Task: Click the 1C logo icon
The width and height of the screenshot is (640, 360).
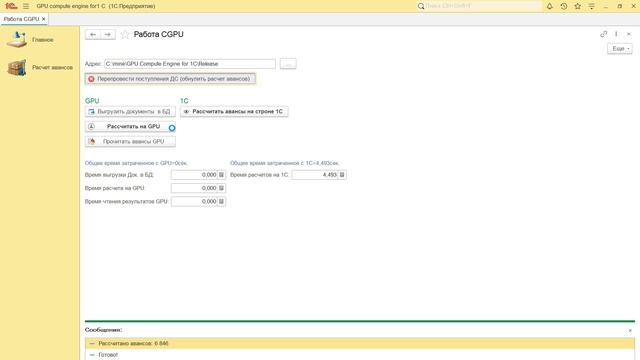Action: [11, 6]
